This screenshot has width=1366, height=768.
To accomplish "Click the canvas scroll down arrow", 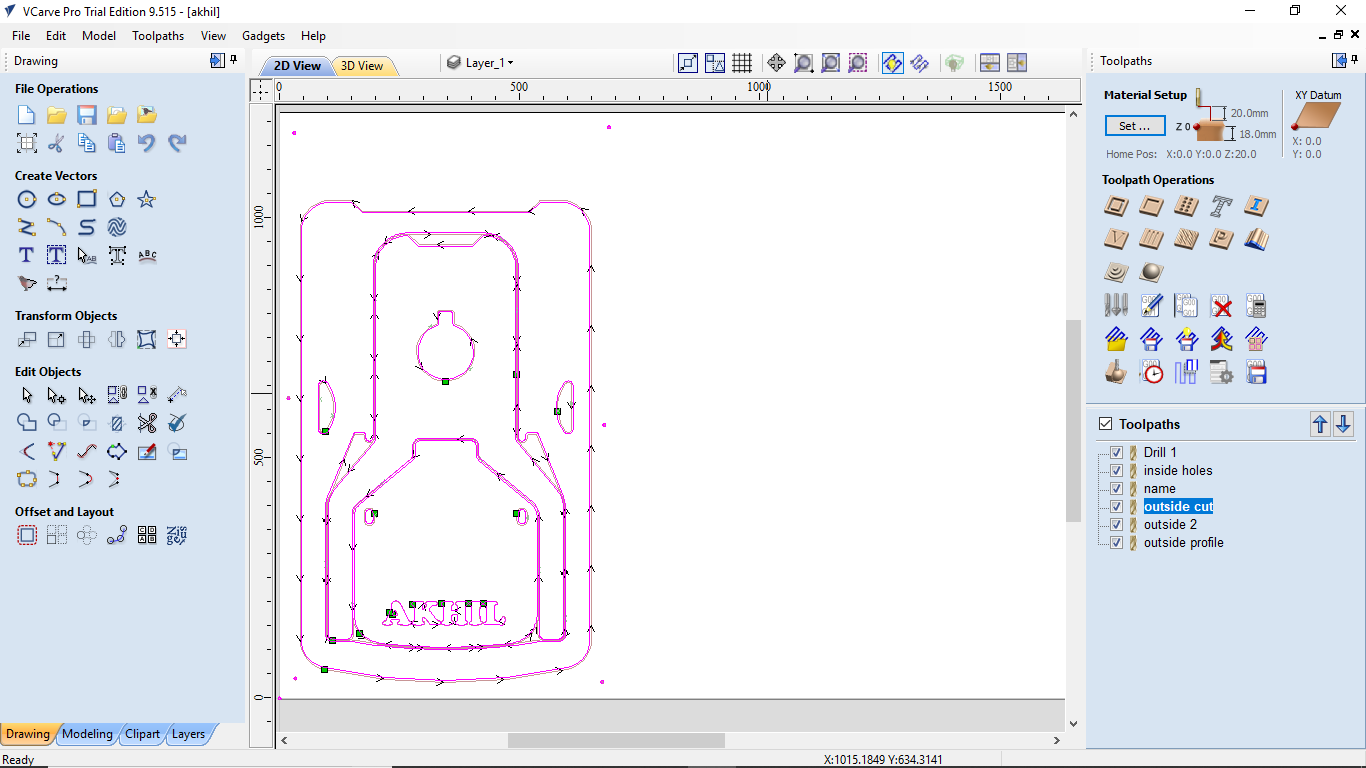I will point(1073,724).
